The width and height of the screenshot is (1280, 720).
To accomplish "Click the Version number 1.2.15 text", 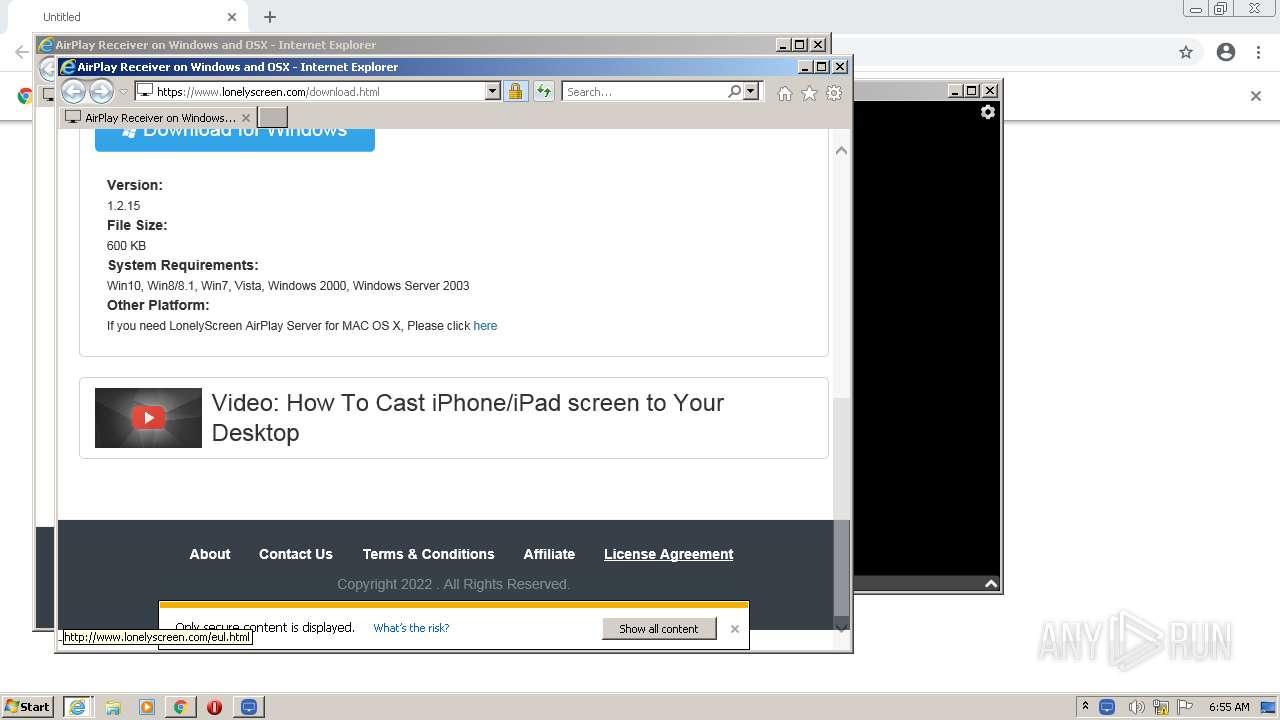I will coord(124,206).
